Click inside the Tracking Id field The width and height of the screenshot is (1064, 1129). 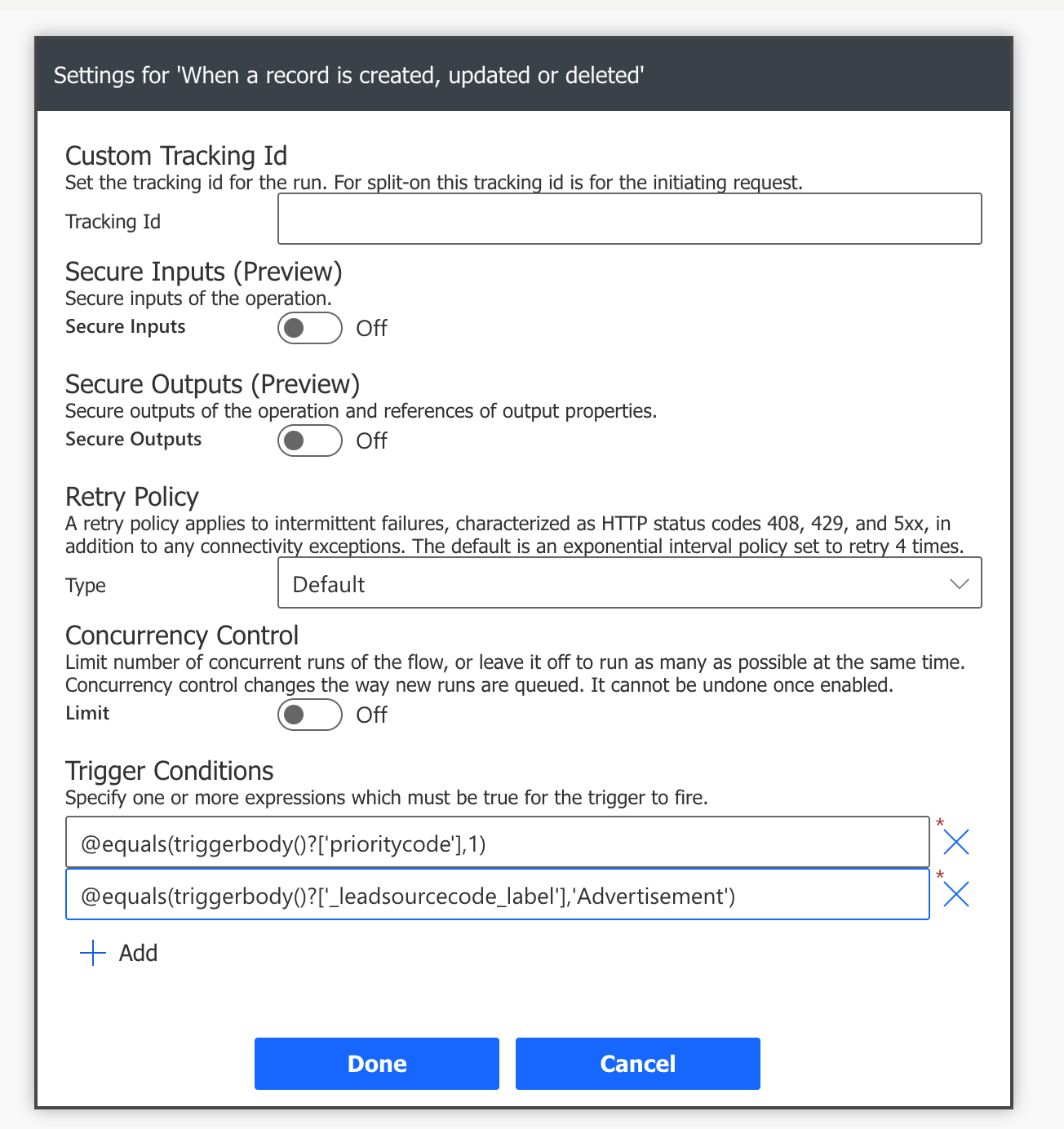click(x=629, y=219)
